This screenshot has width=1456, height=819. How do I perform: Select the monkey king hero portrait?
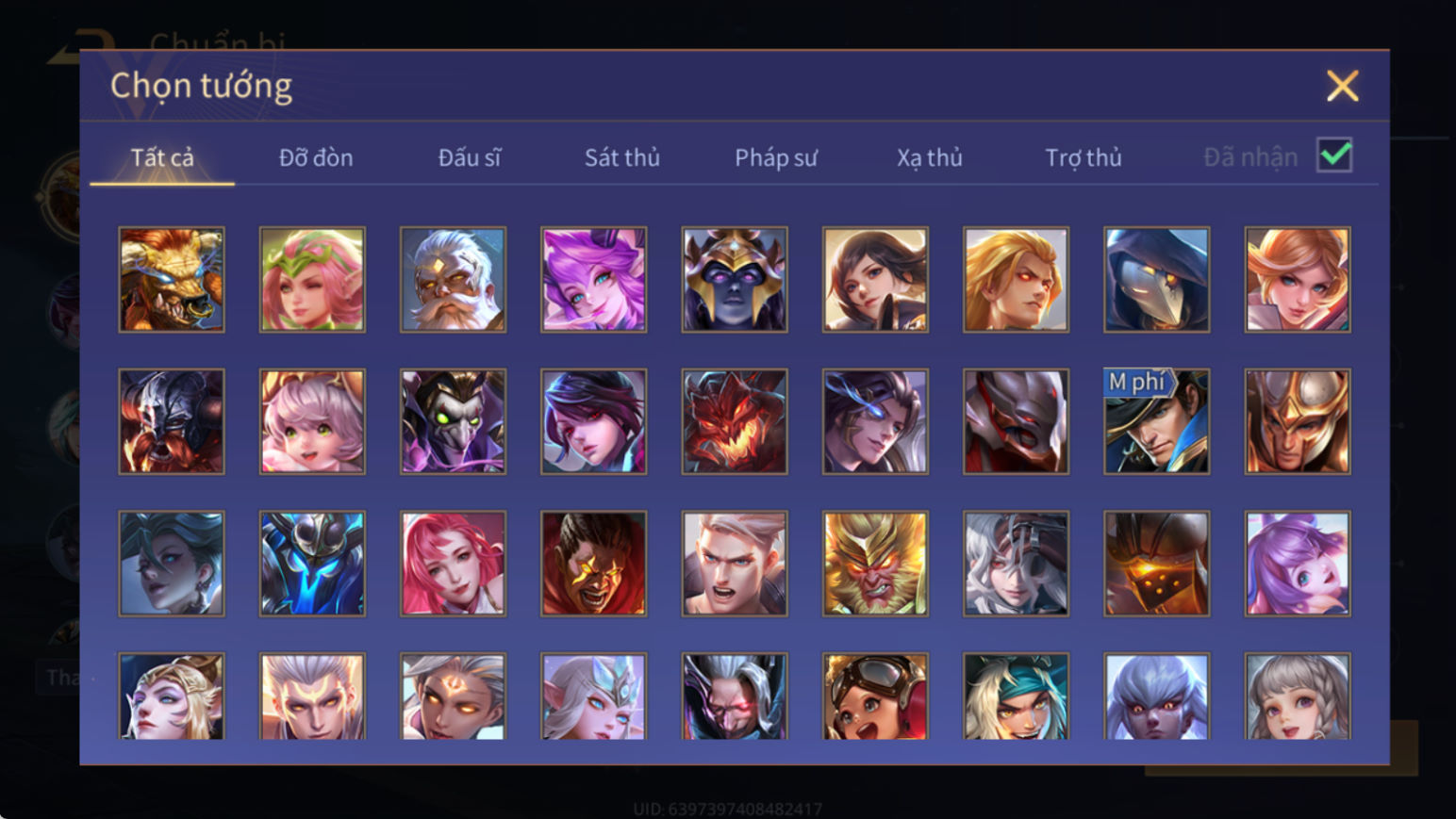(x=875, y=564)
